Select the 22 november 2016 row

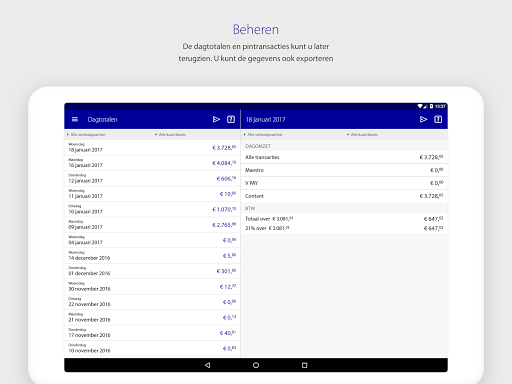pyautogui.click(x=152, y=302)
